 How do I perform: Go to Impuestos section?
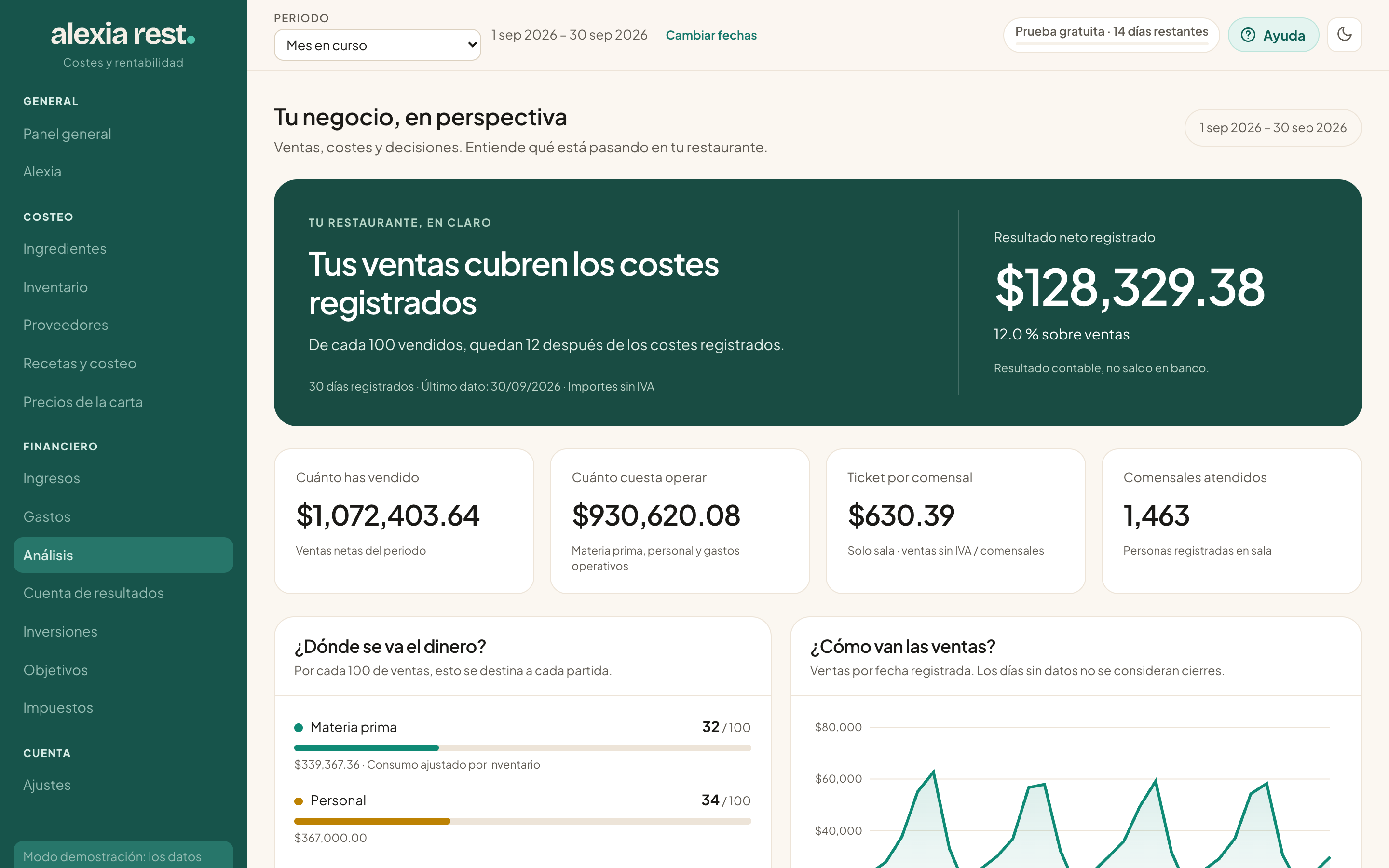[123, 708]
